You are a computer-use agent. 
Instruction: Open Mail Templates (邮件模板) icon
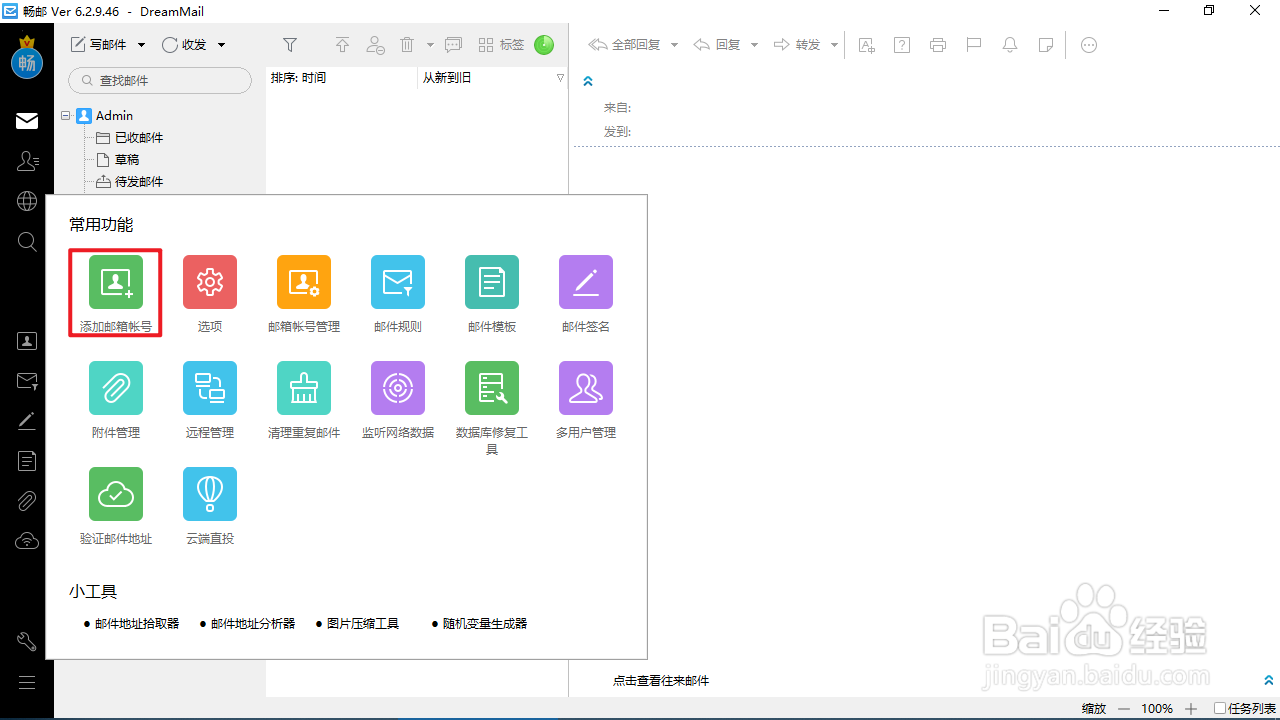coord(492,282)
